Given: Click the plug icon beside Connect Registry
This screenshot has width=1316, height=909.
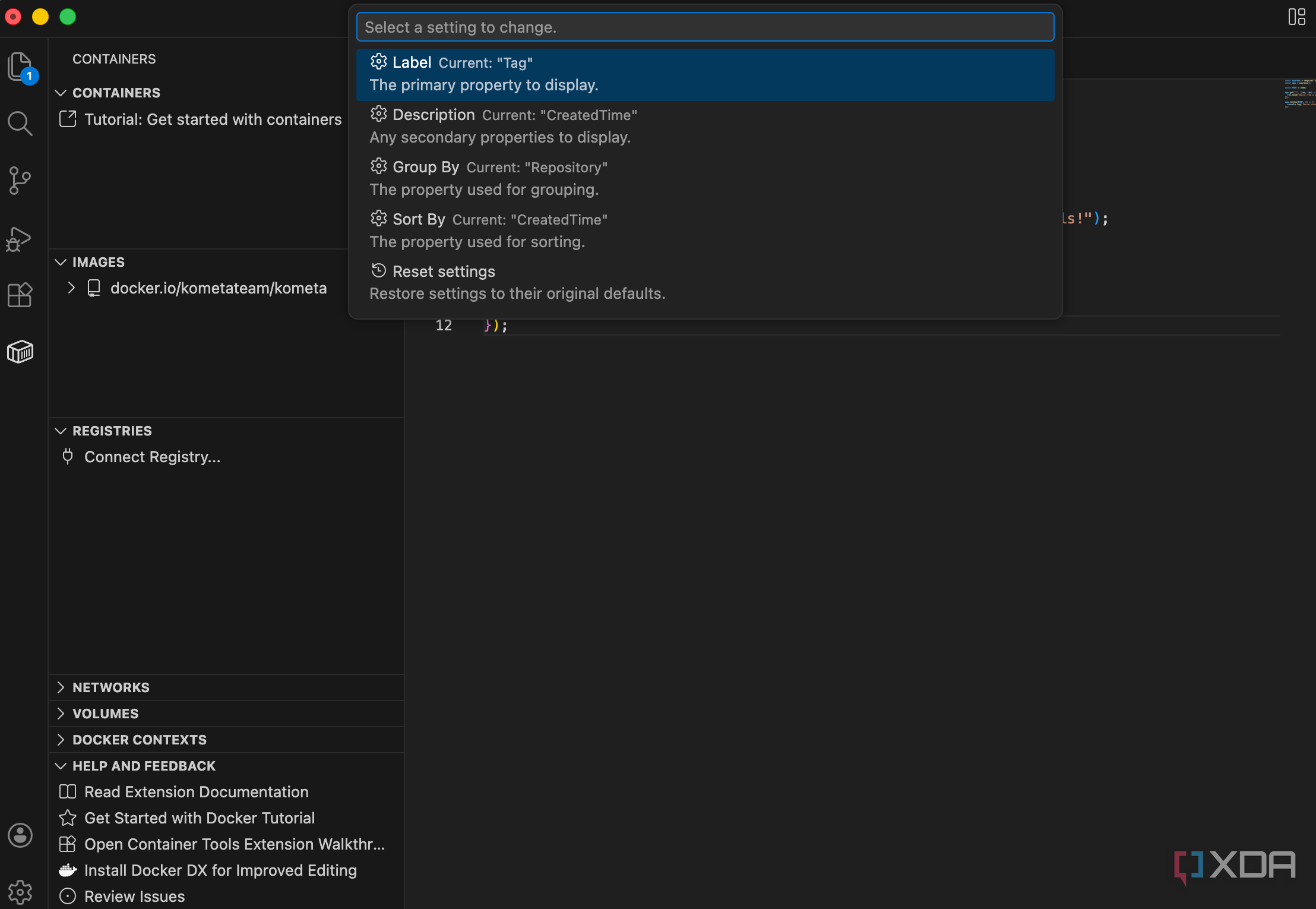Looking at the screenshot, I should point(68,456).
